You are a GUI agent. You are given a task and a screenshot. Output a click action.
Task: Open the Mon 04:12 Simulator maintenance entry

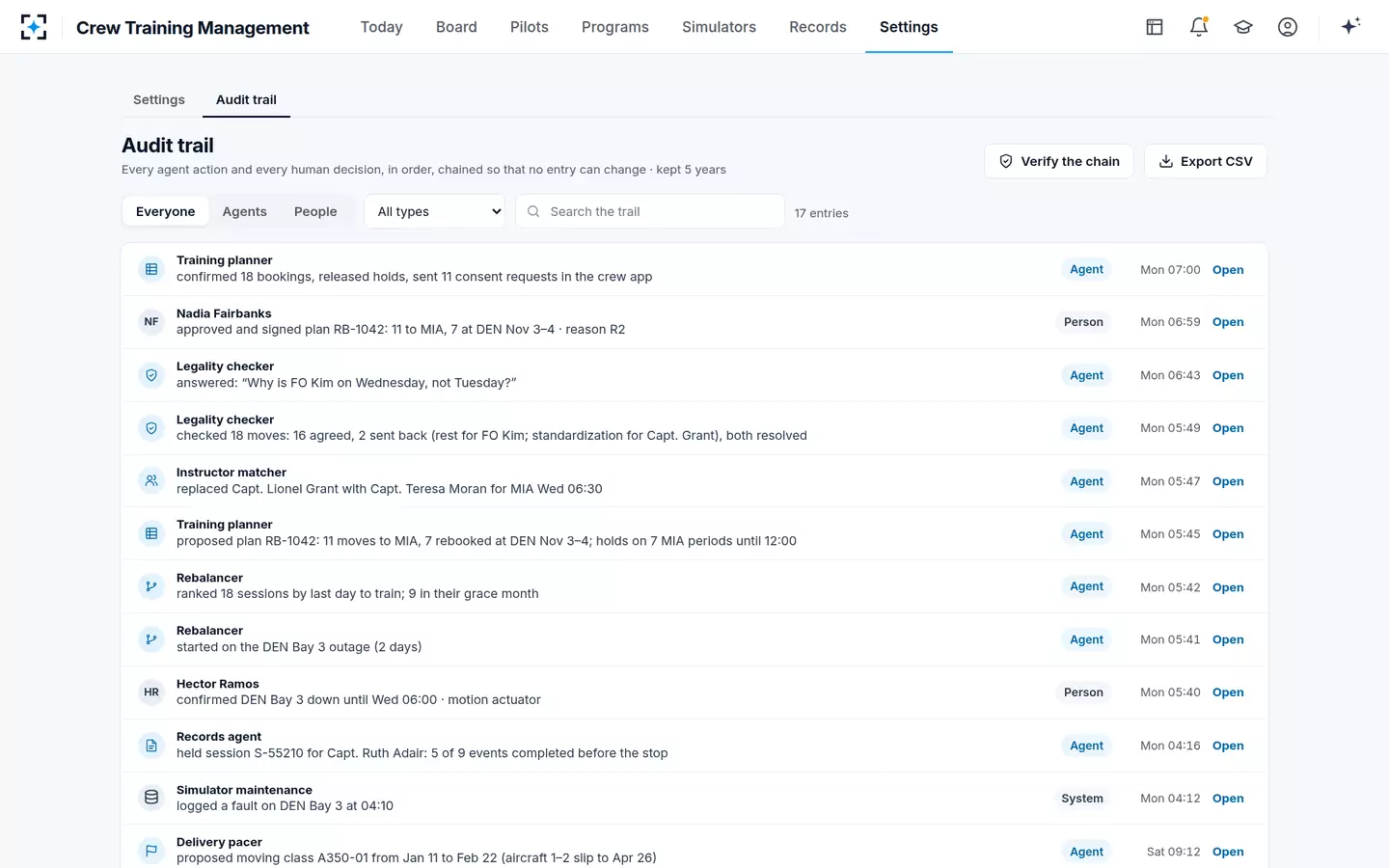coord(1228,799)
